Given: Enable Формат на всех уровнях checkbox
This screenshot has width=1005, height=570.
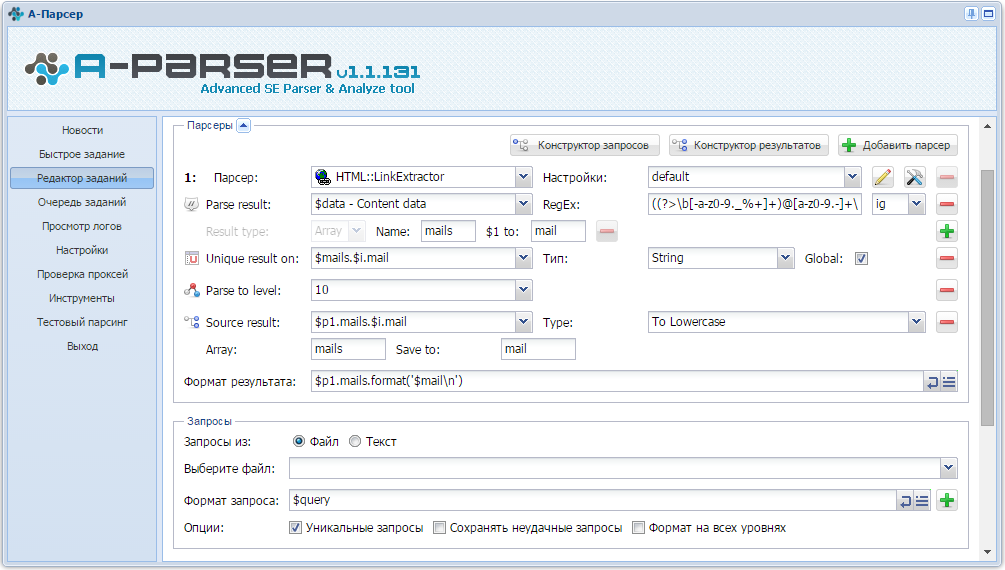Looking at the screenshot, I should pos(638,528).
